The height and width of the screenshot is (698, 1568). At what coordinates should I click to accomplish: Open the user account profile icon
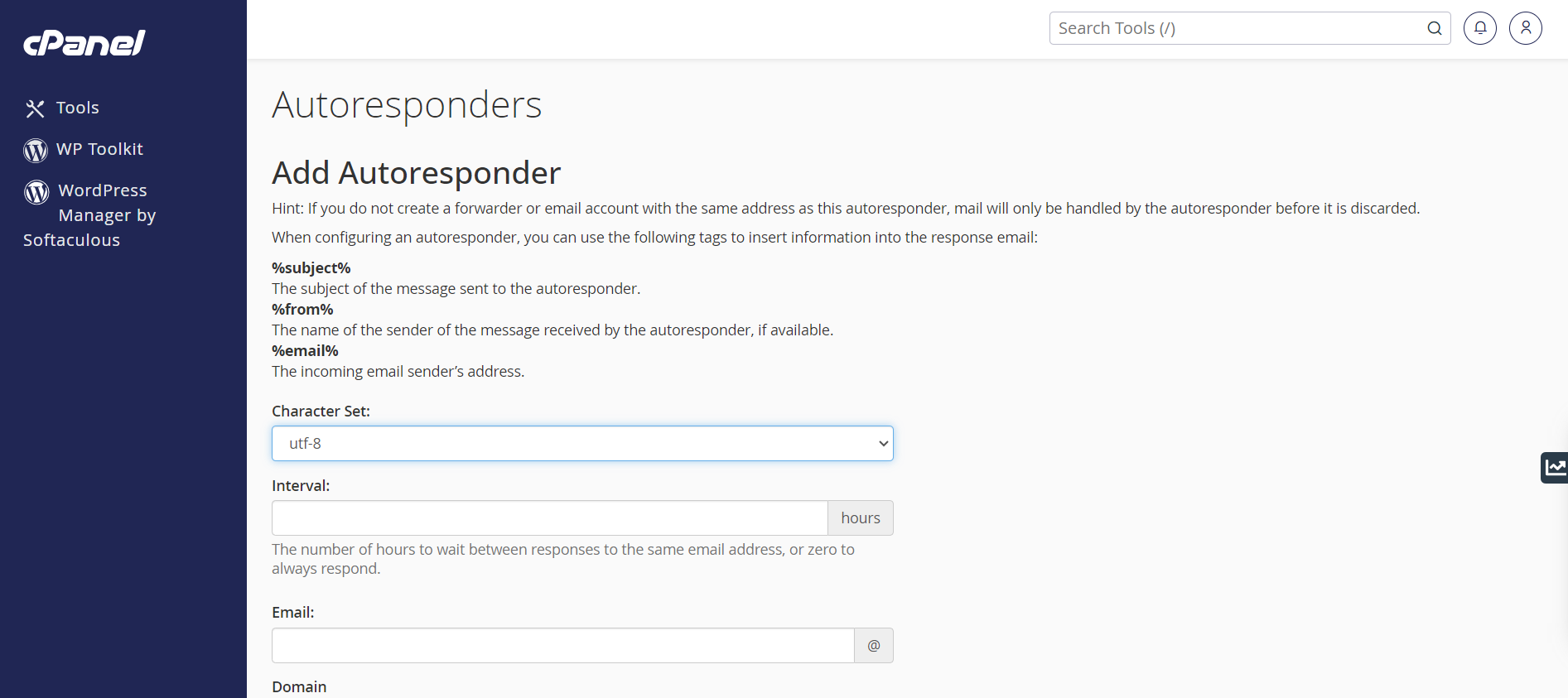[x=1525, y=27]
